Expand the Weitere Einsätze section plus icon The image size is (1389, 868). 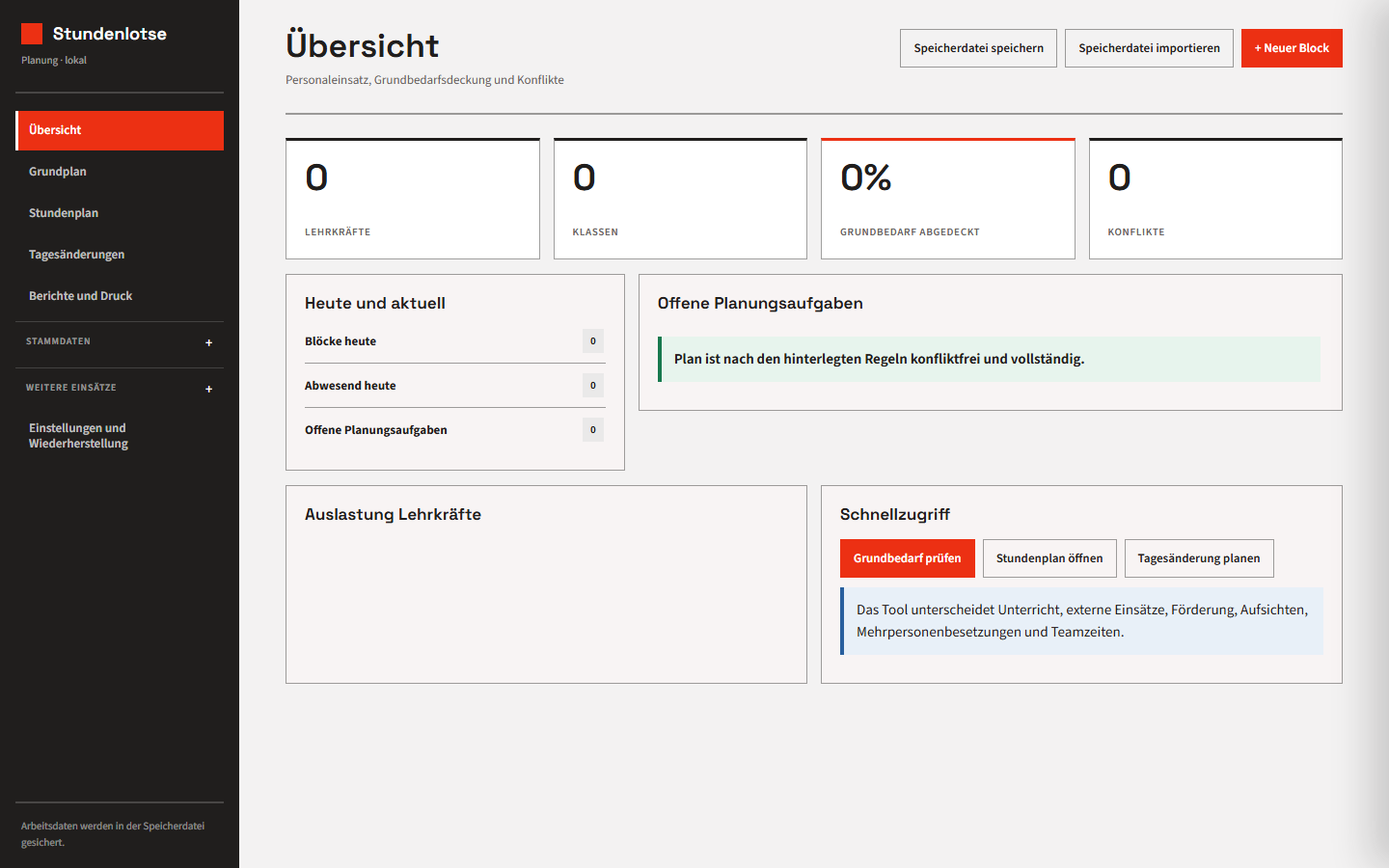tap(208, 389)
